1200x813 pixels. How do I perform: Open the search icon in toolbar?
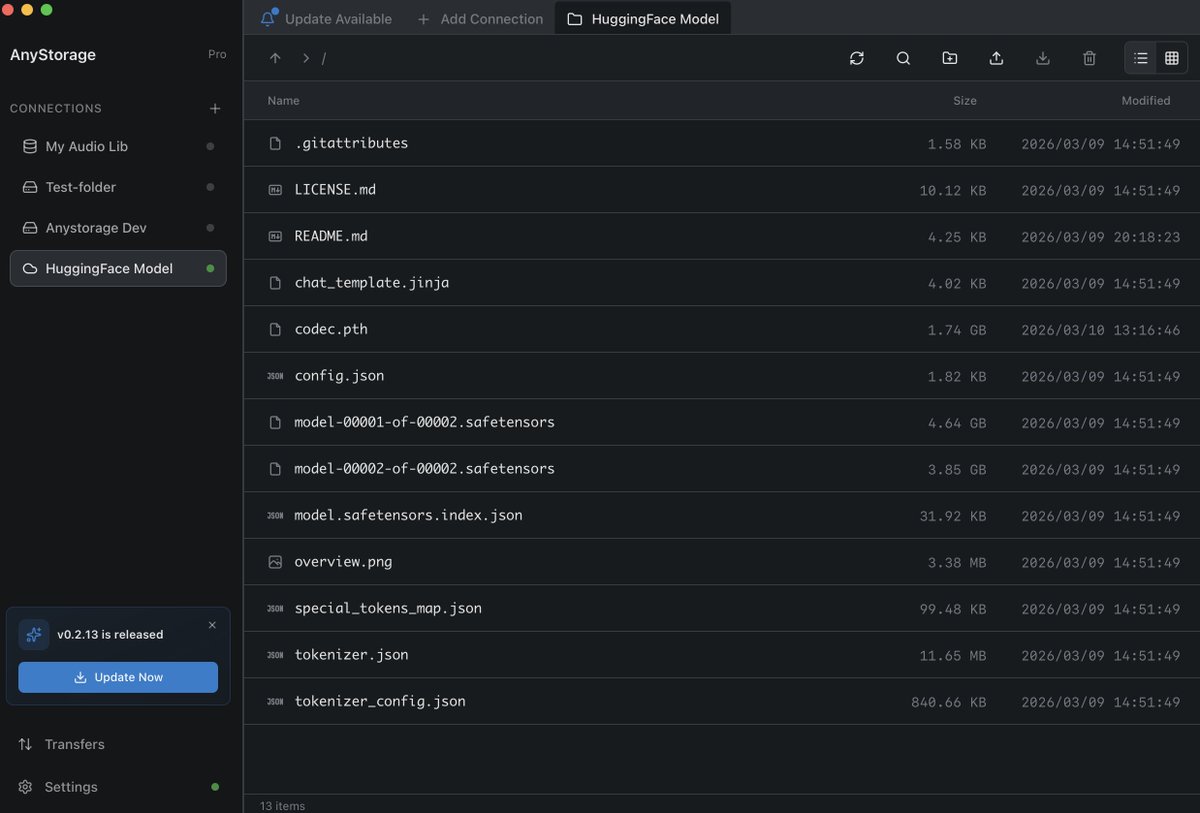coord(903,58)
